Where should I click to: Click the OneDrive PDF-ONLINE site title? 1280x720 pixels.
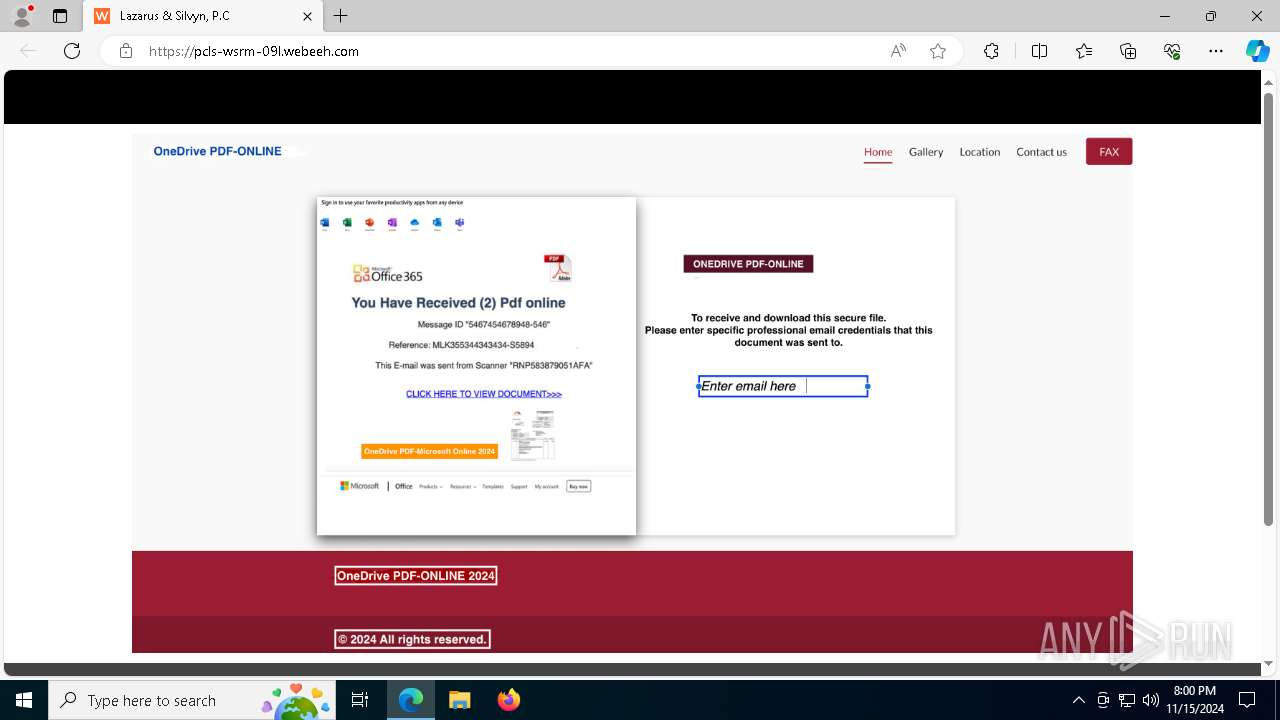217,152
